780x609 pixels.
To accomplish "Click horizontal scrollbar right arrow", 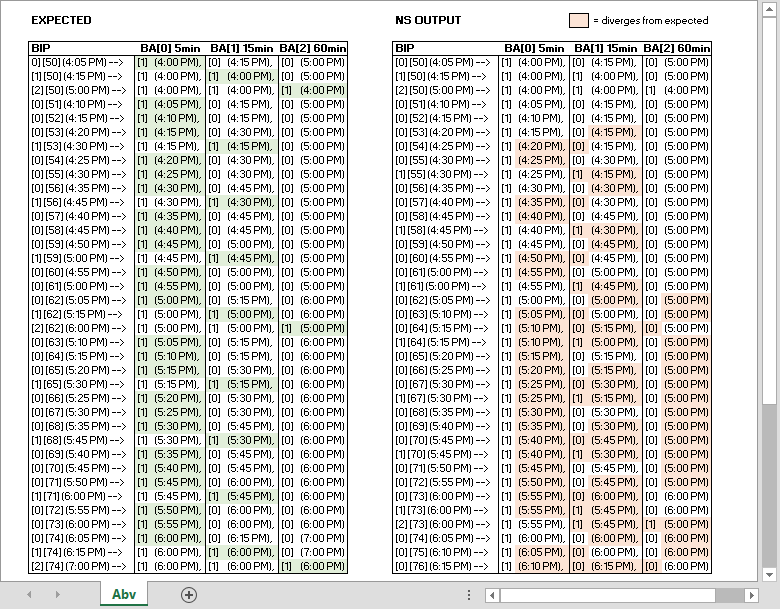I will [x=752, y=595].
